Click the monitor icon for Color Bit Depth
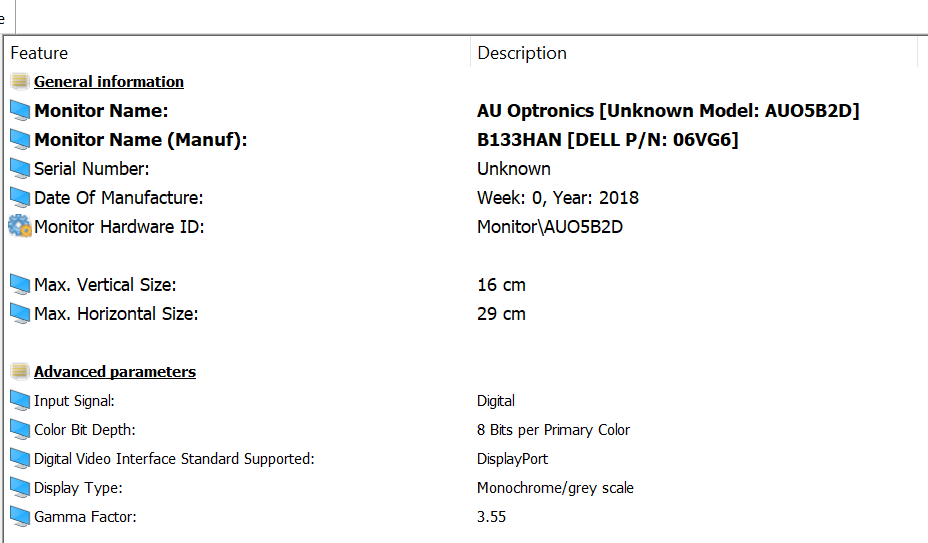Image resolution: width=928 pixels, height=543 pixels. pyautogui.click(x=20, y=430)
